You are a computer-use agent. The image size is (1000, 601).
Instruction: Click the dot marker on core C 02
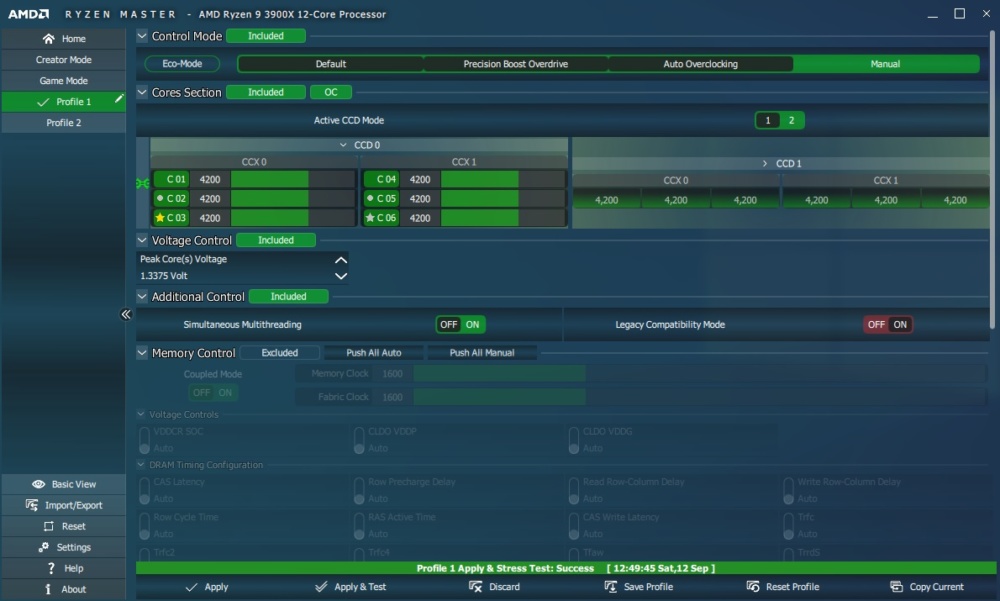[159, 198]
